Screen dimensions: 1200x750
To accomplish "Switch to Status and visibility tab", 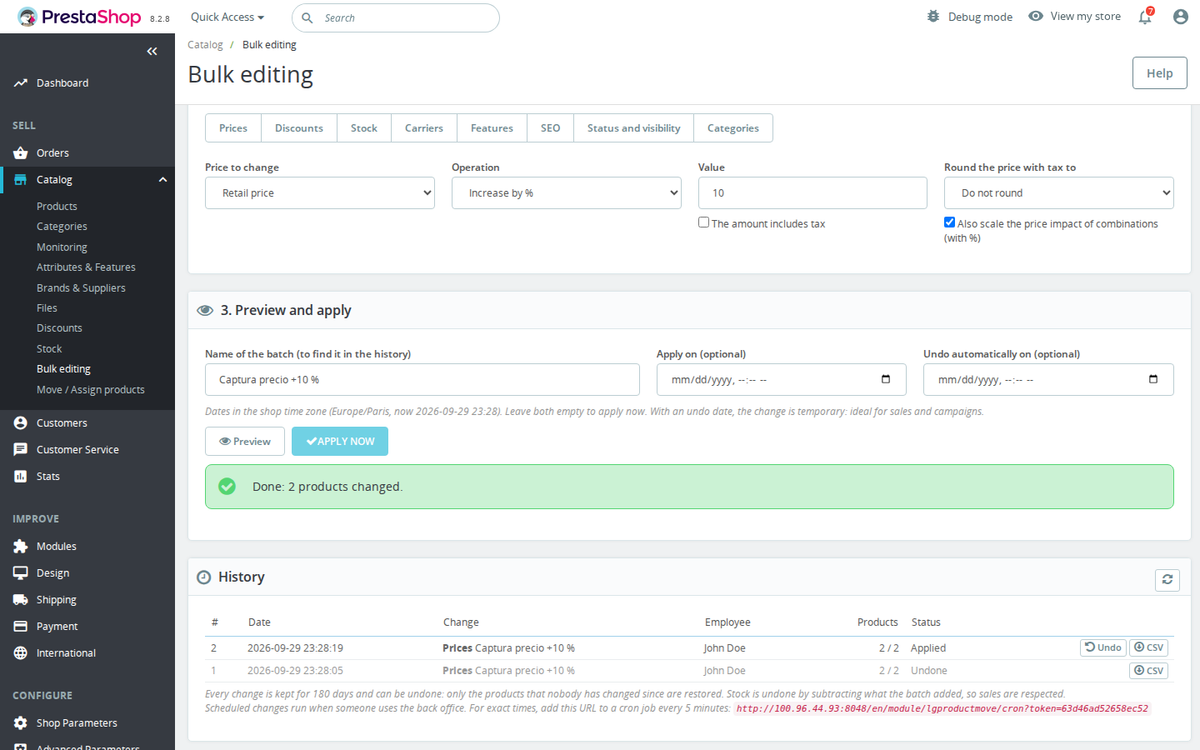I will (x=634, y=128).
